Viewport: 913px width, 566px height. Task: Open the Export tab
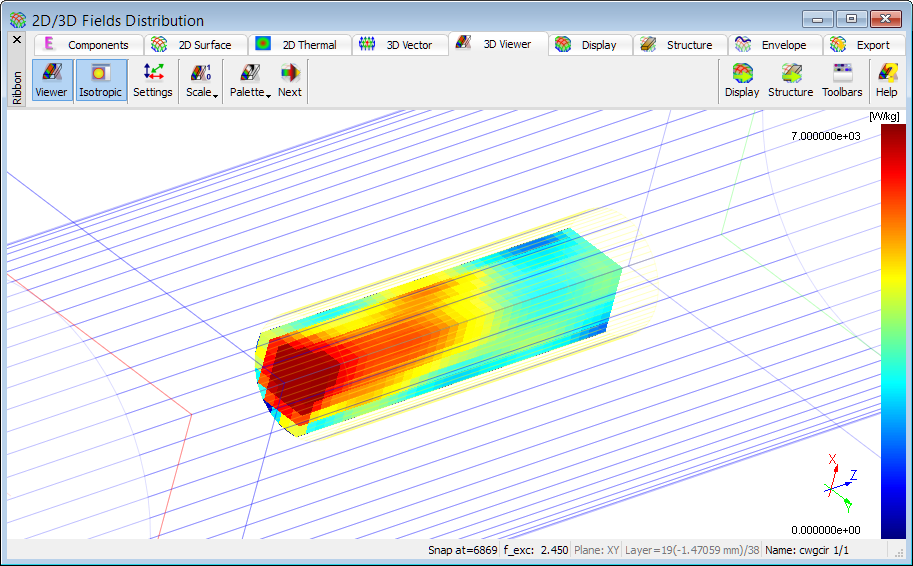coord(862,45)
